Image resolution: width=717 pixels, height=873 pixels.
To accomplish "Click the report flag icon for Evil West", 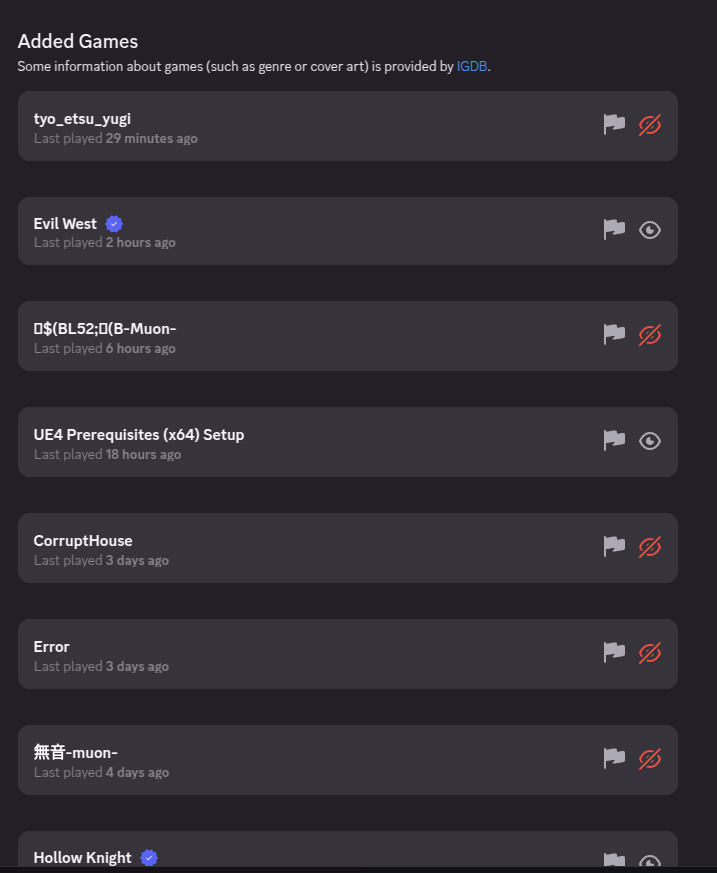I will 614,230.
